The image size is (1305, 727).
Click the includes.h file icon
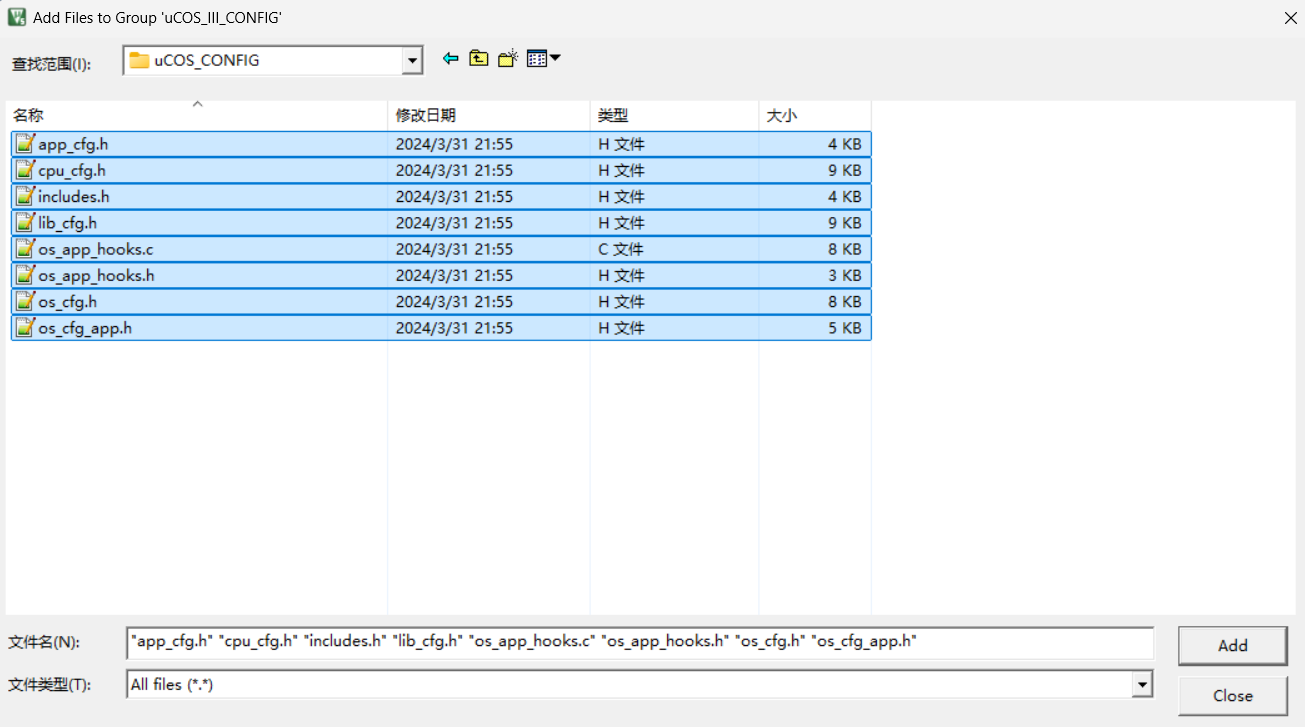(x=25, y=196)
